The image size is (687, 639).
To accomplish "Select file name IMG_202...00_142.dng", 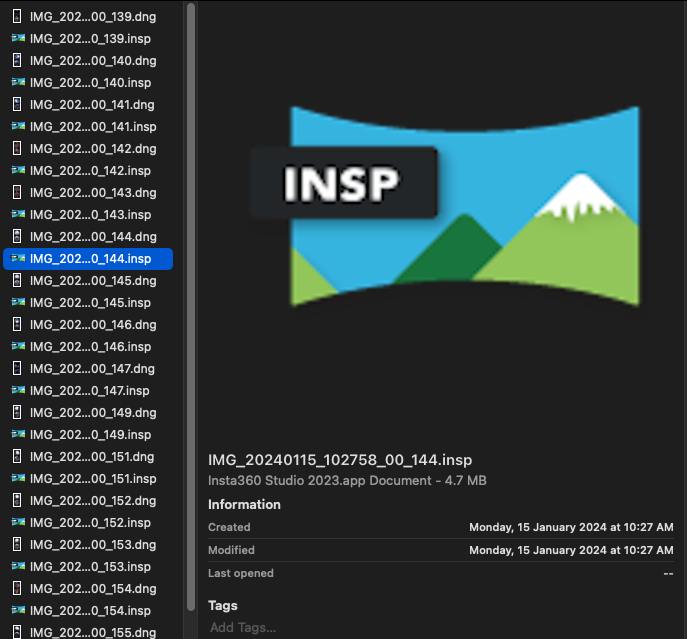I will point(93,149).
